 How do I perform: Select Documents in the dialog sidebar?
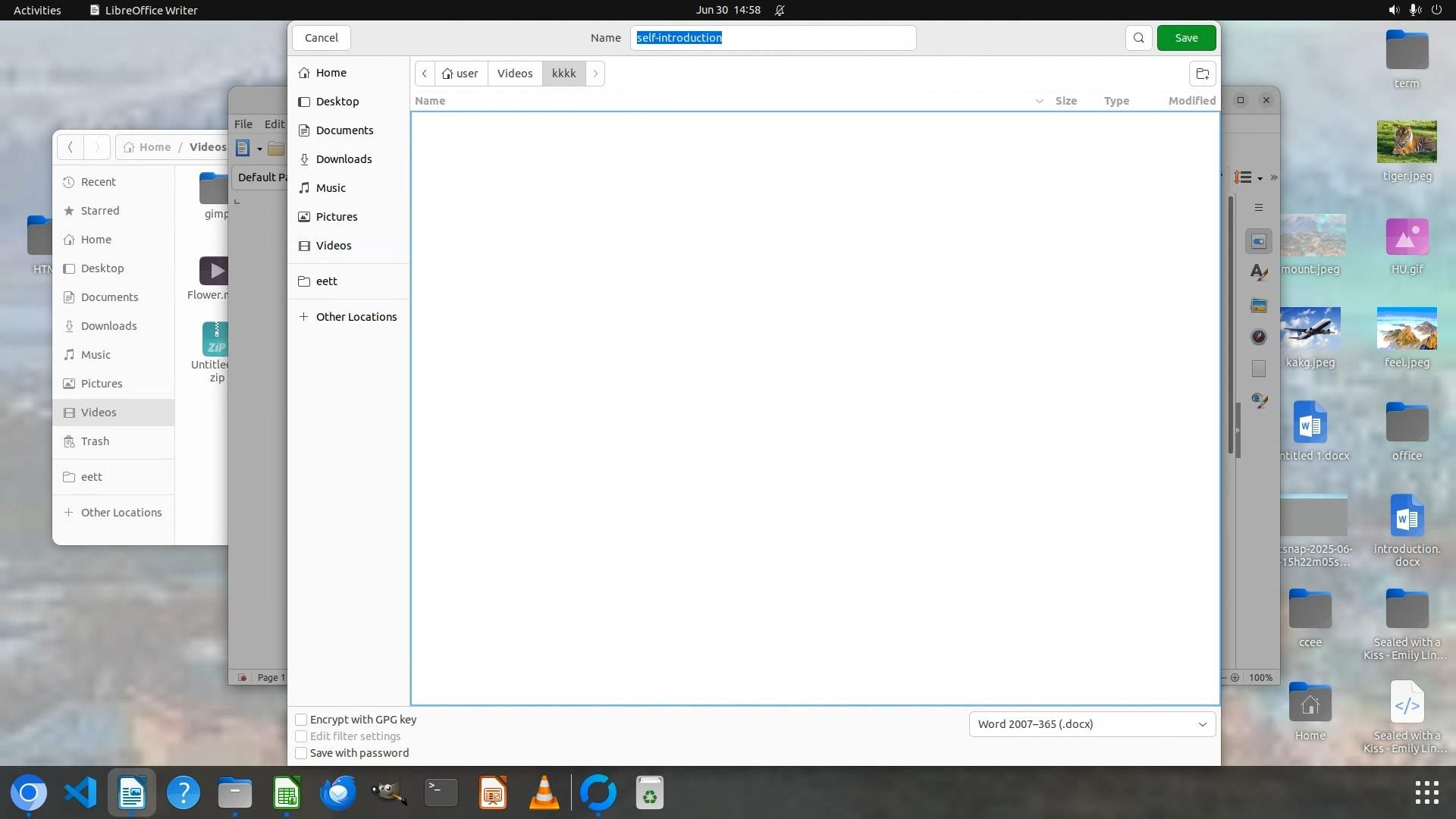pyautogui.click(x=344, y=130)
